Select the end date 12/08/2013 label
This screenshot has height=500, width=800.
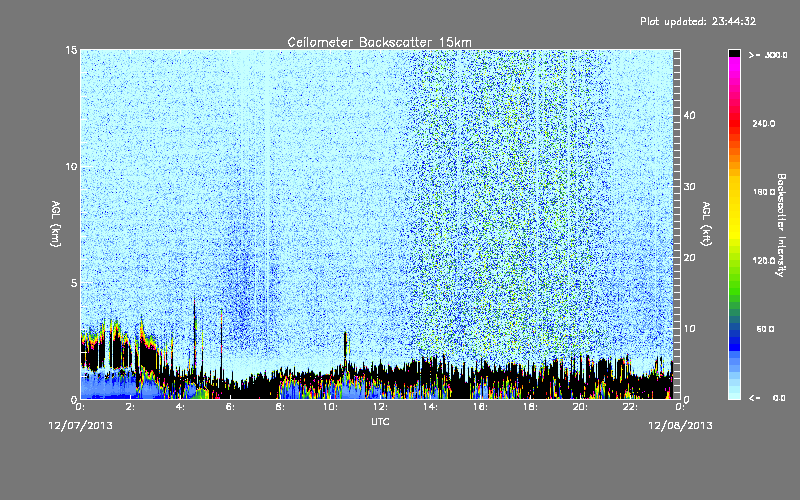680,426
